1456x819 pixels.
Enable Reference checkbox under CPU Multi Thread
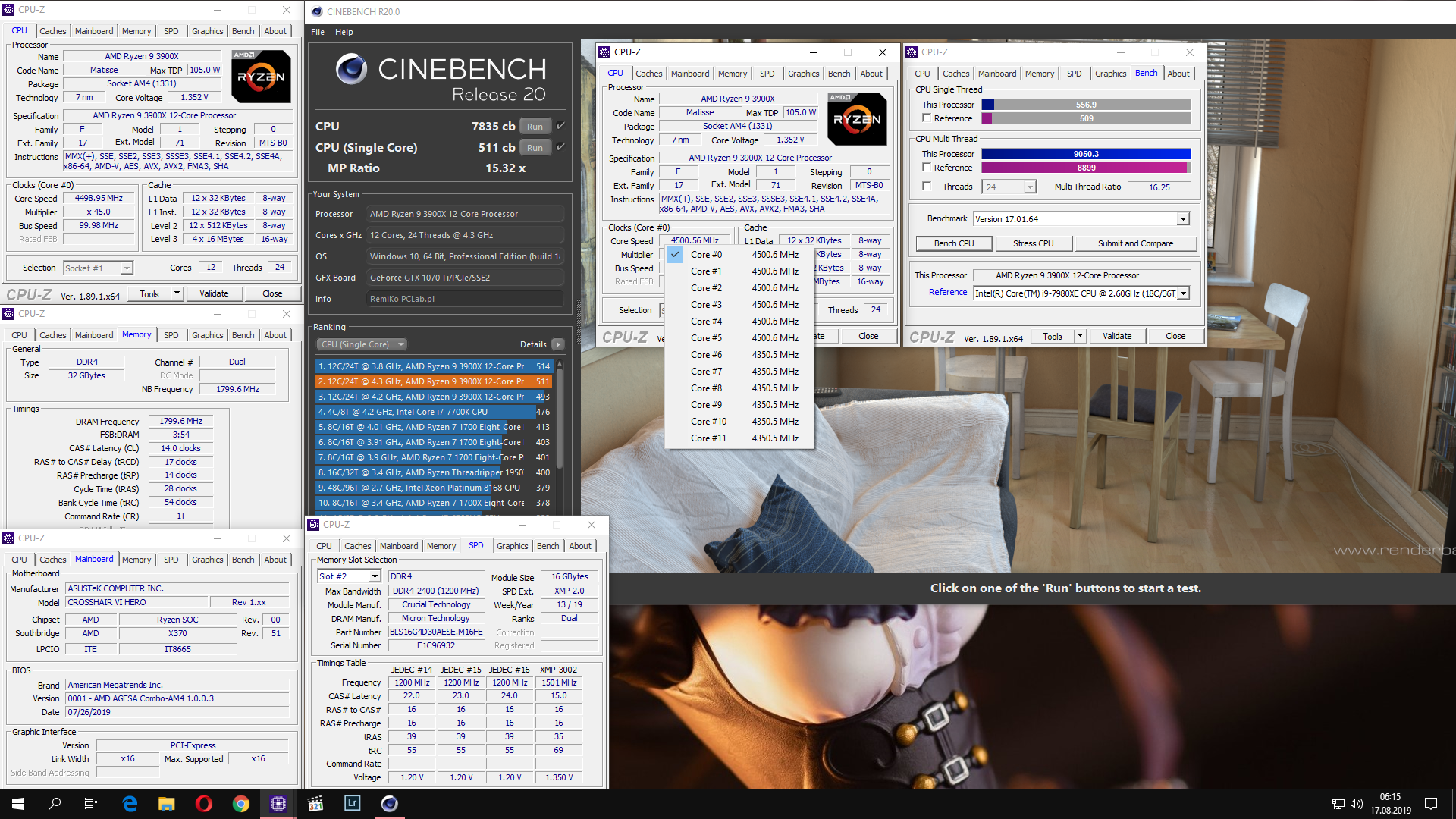coord(927,168)
